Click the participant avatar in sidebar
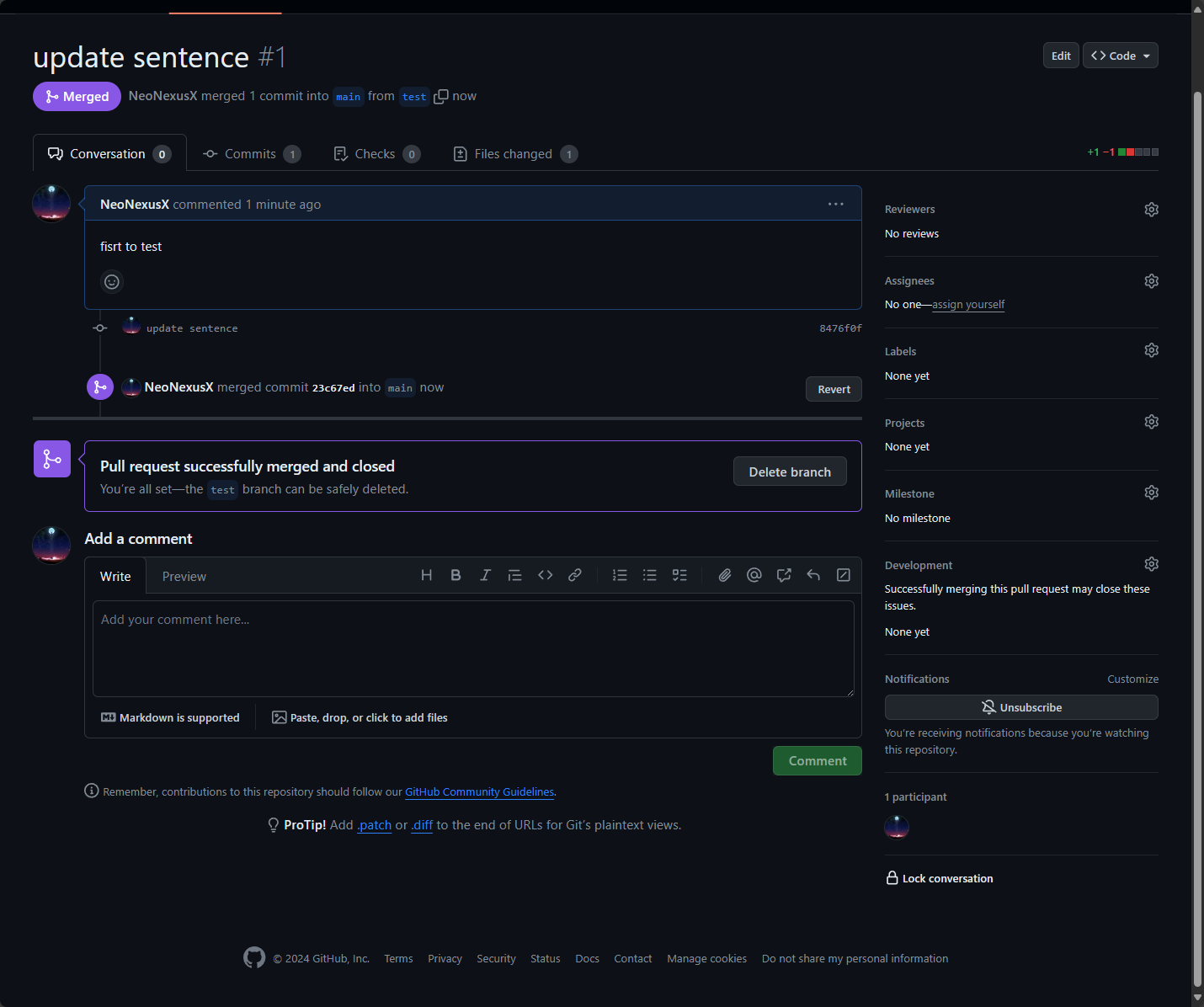 tap(897, 827)
